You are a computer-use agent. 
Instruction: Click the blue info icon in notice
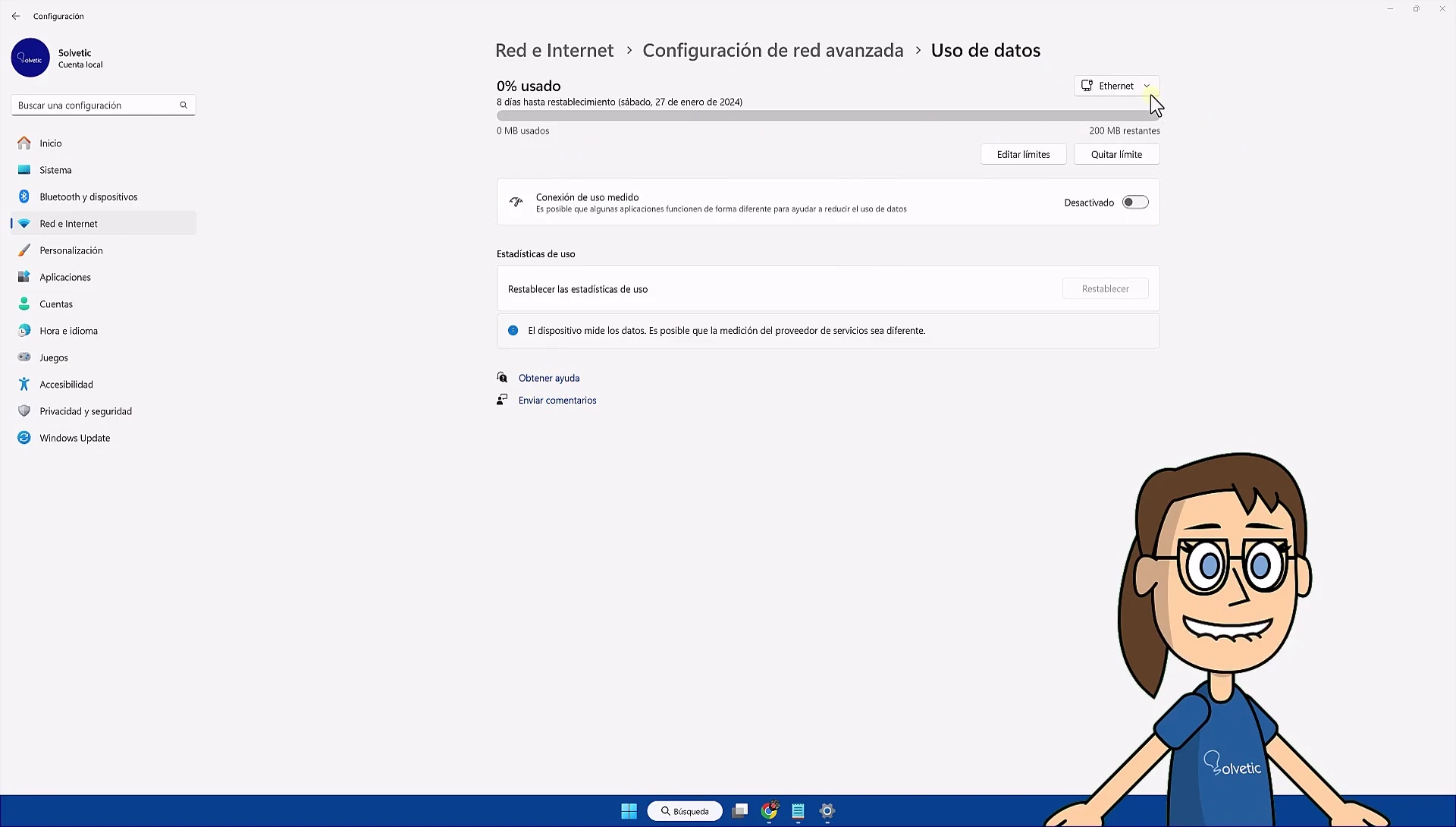pos(513,331)
